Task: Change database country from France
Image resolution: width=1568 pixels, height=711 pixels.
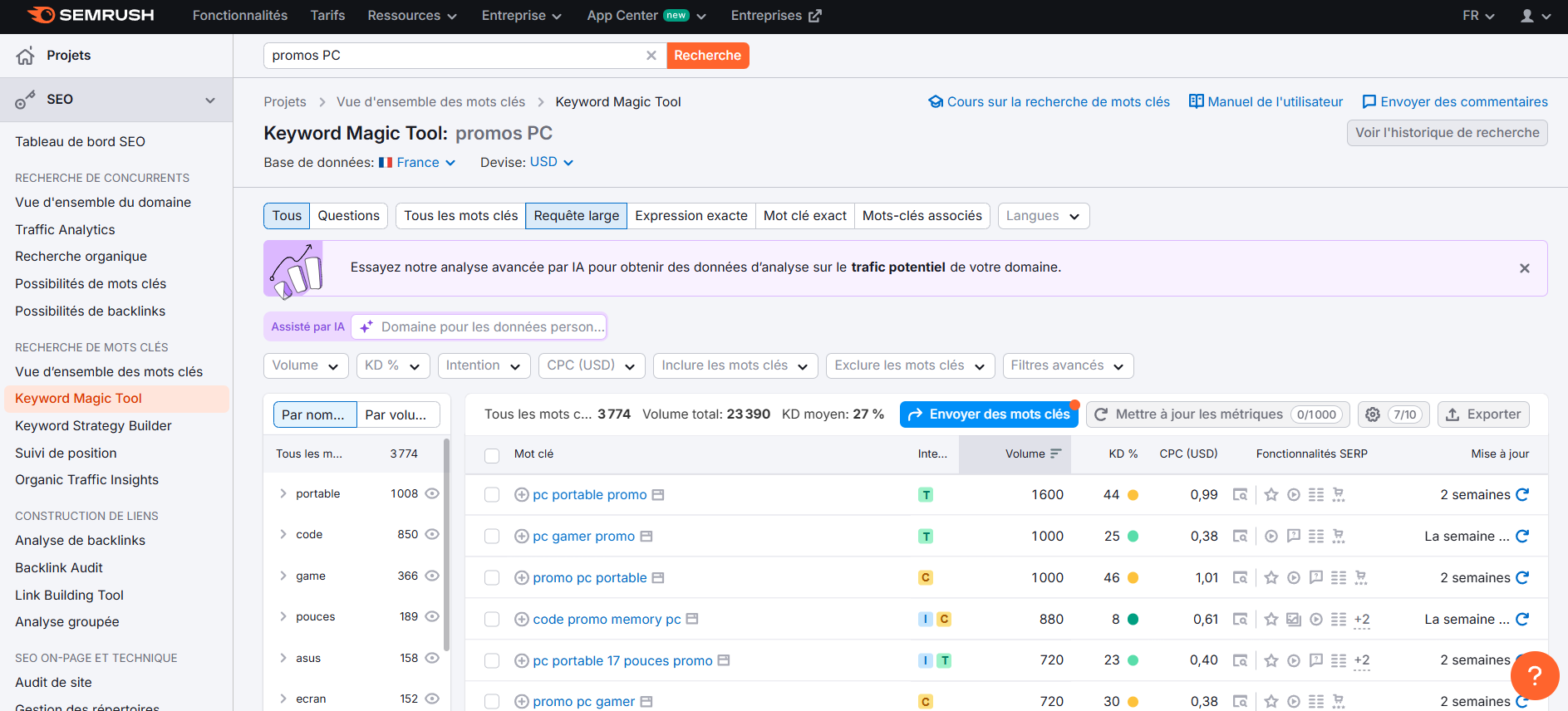Action: click(418, 163)
